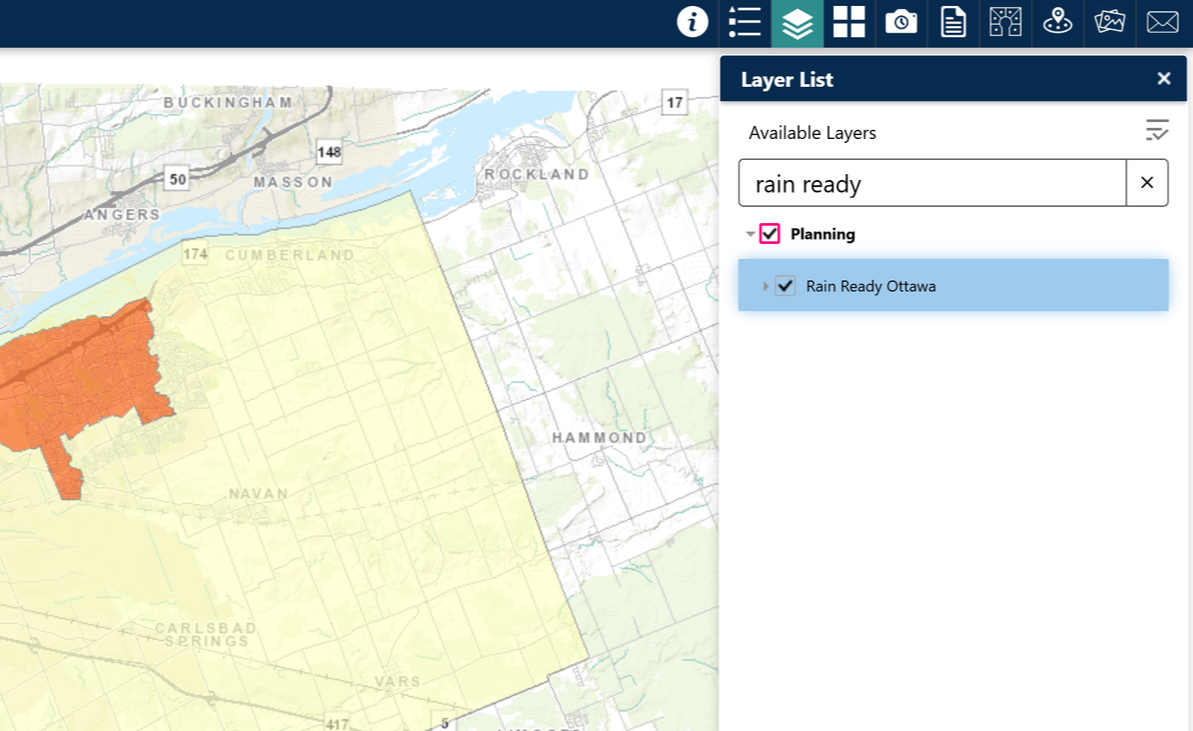Uncheck the Rain Ready Ottawa layer checkbox
The width and height of the screenshot is (1193, 731).
coord(785,286)
